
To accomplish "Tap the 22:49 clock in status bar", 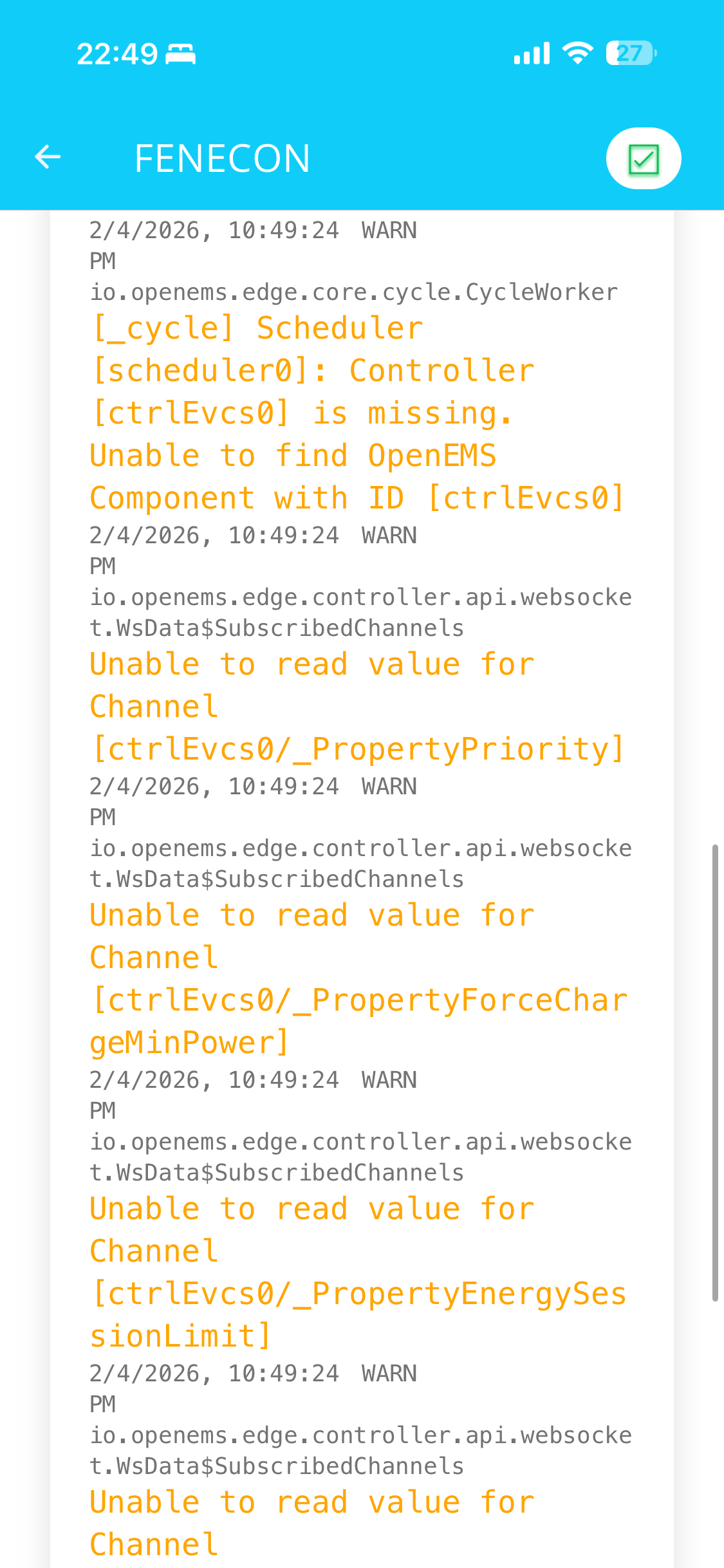I will [117, 54].
